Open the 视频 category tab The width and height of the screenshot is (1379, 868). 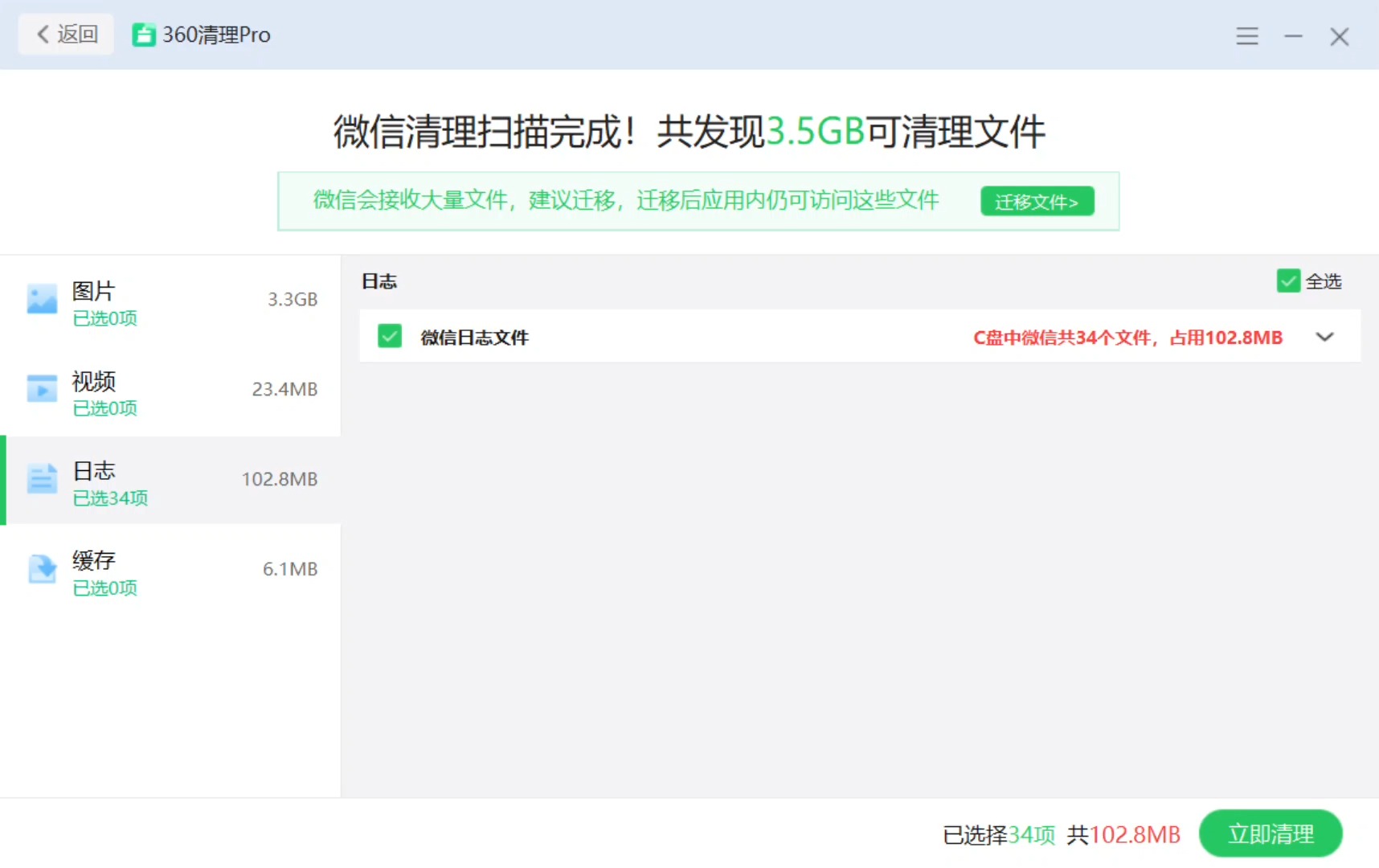170,391
